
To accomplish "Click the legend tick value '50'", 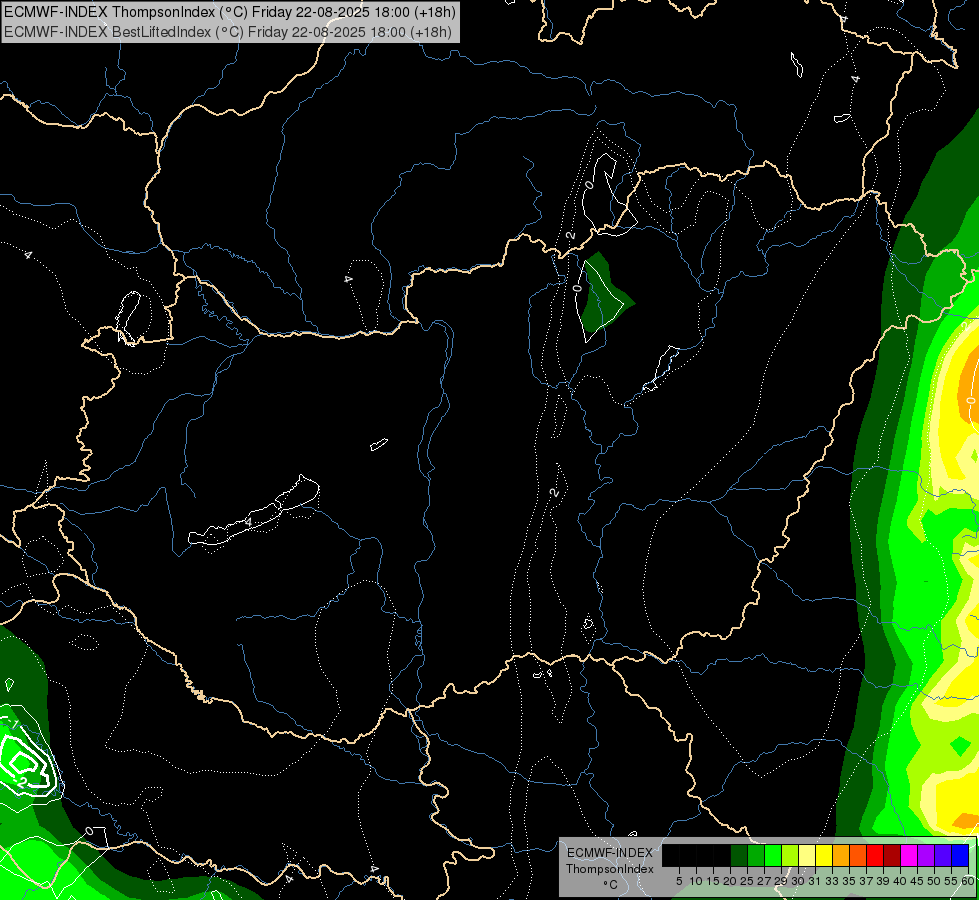I will (935, 881).
